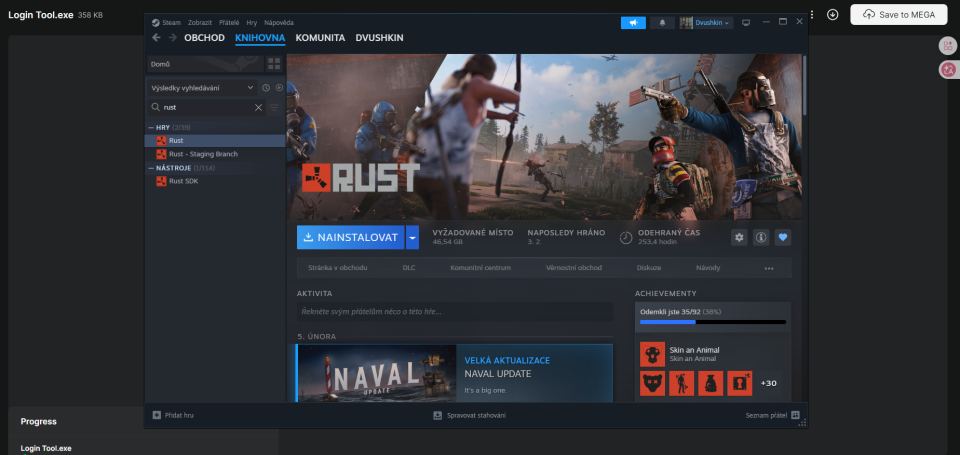Screen dimensions: 960x455
Task: Click the Domů home button in library sidebar
Action: [x=204, y=64]
